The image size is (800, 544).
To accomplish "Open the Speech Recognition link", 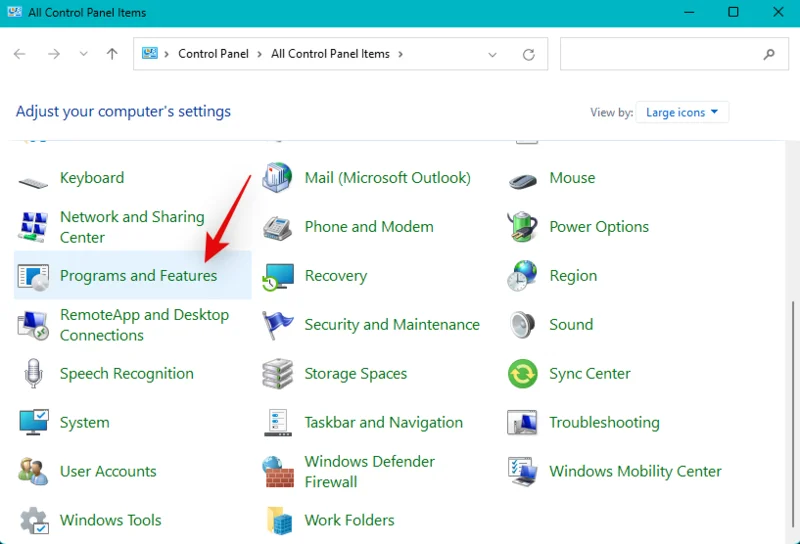I will point(127,374).
